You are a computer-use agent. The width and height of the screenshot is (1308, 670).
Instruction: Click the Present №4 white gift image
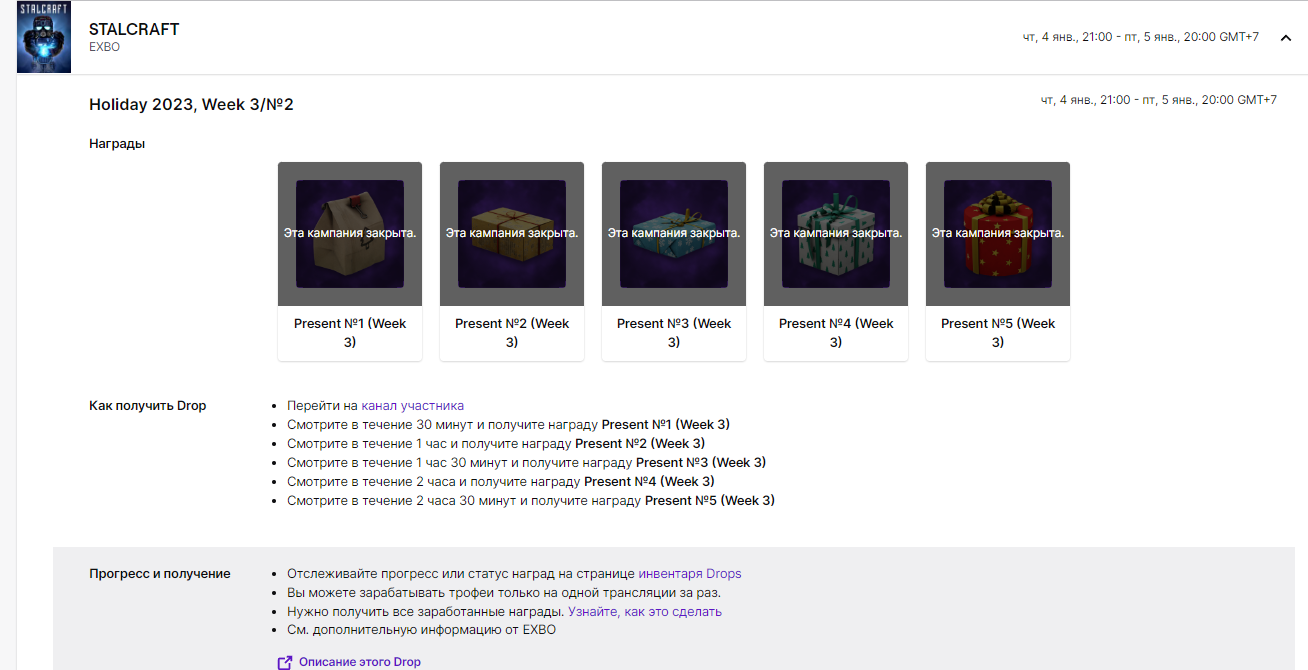tap(836, 234)
